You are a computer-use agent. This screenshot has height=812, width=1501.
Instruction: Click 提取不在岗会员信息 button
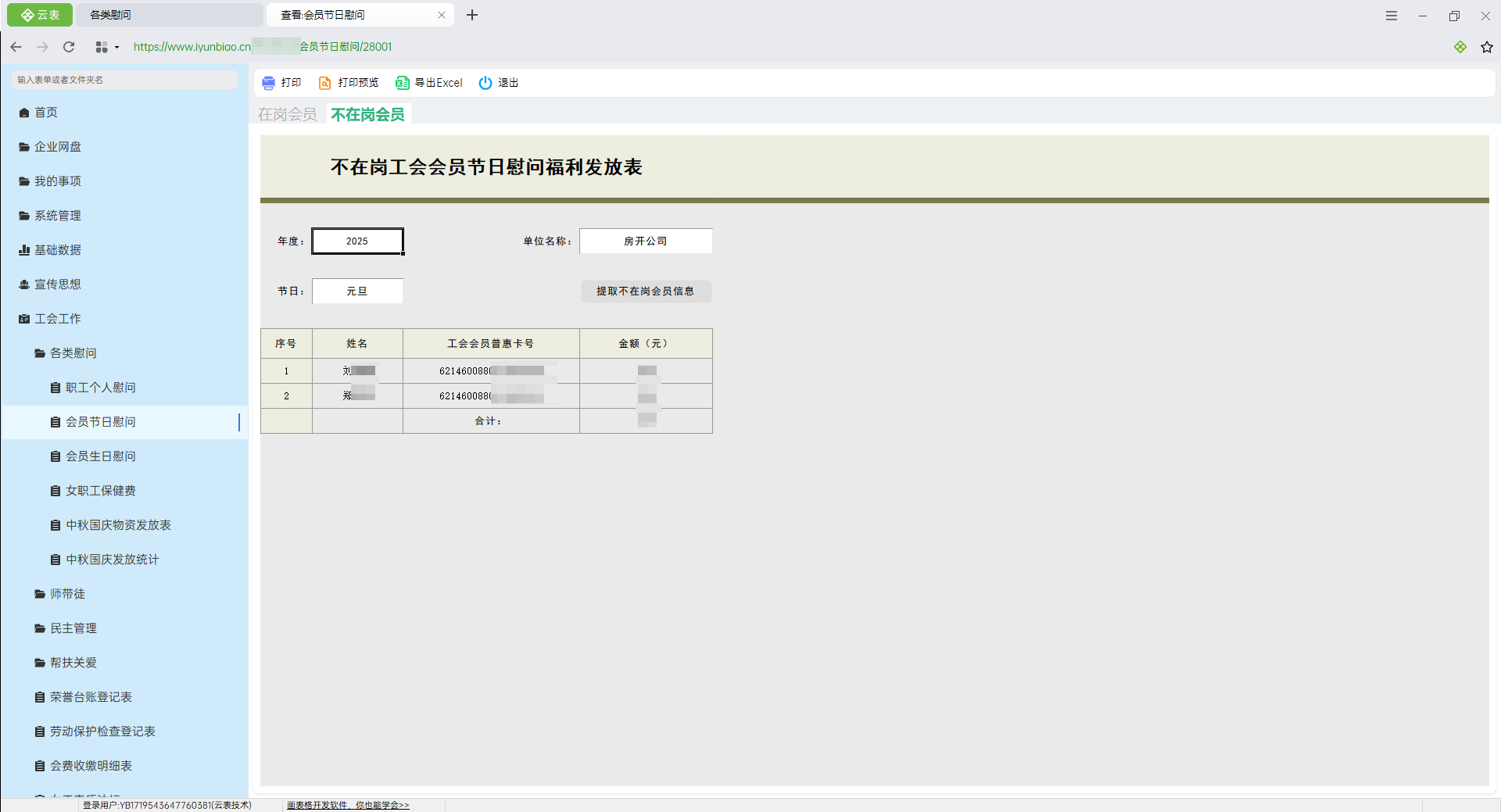646,292
